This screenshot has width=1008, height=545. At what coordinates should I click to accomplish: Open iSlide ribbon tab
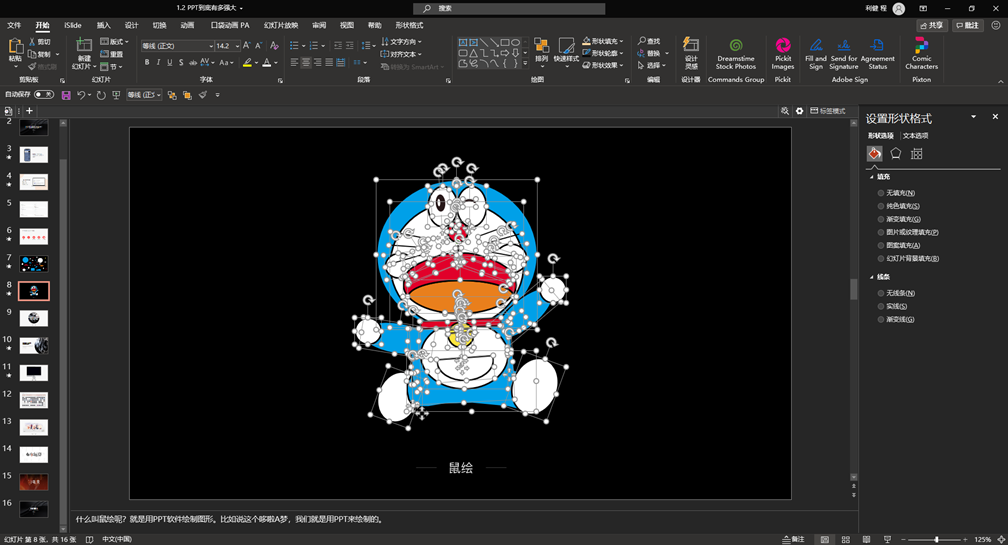[73, 25]
